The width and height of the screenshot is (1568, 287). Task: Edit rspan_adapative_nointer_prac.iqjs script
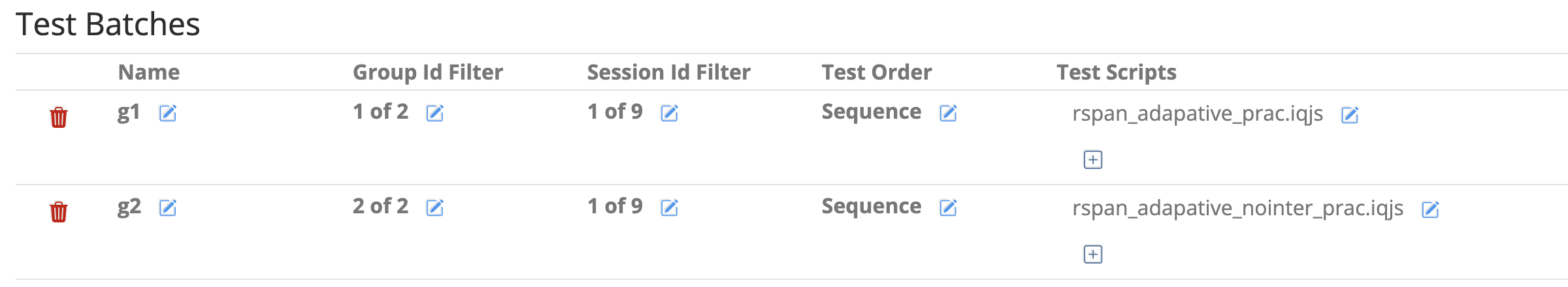1431,210
